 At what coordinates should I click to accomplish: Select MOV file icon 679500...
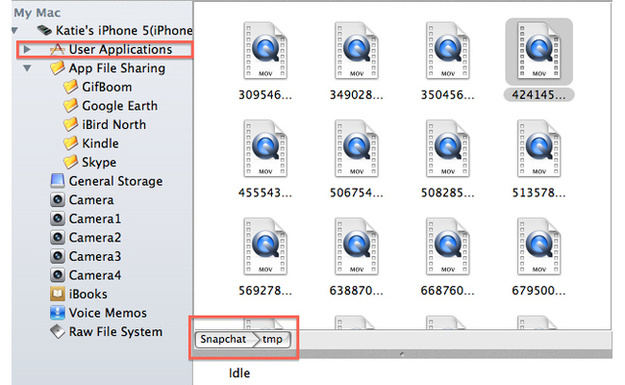[x=539, y=246]
